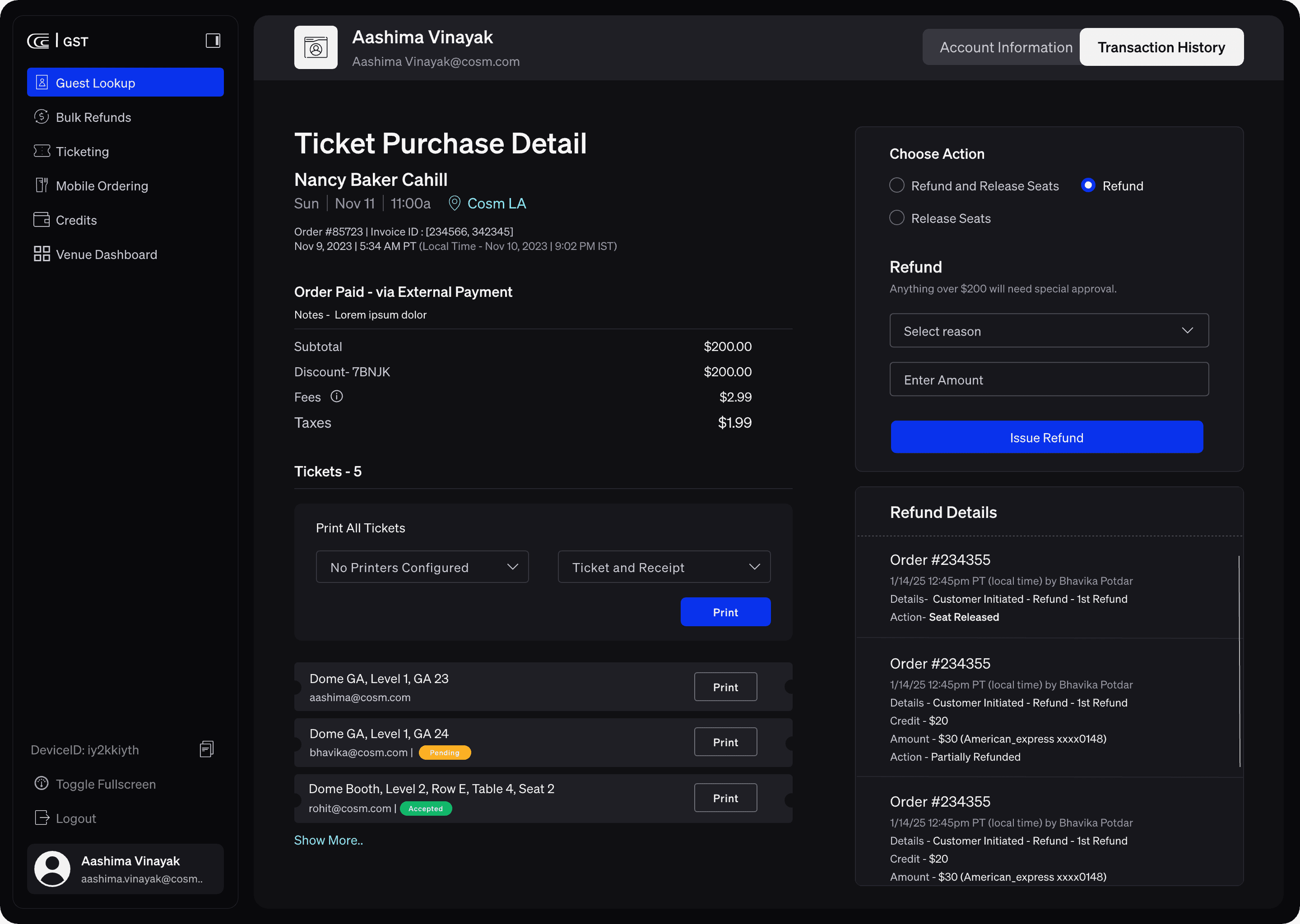Image resolution: width=1300 pixels, height=924 pixels.
Task: Choose the Release Seats radio option
Action: pos(896,218)
